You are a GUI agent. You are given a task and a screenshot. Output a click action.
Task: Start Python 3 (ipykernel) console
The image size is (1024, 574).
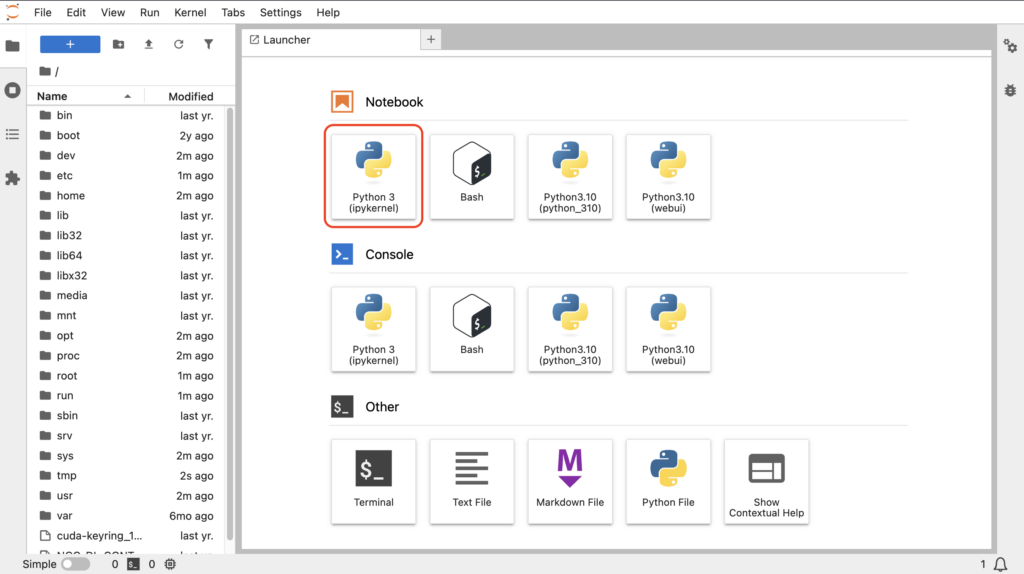[374, 329]
